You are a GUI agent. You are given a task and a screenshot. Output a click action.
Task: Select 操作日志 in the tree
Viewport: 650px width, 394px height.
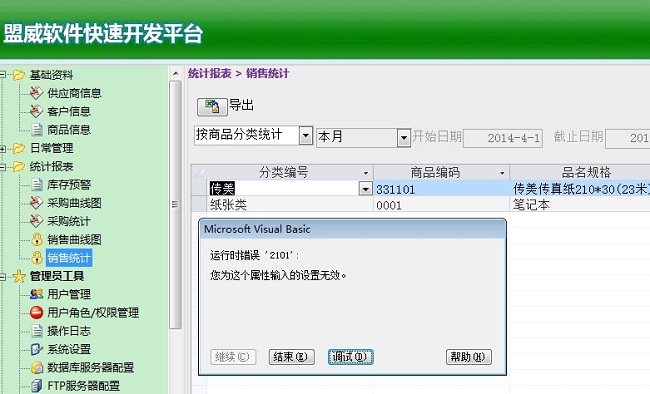pyautogui.click(x=69, y=331)
